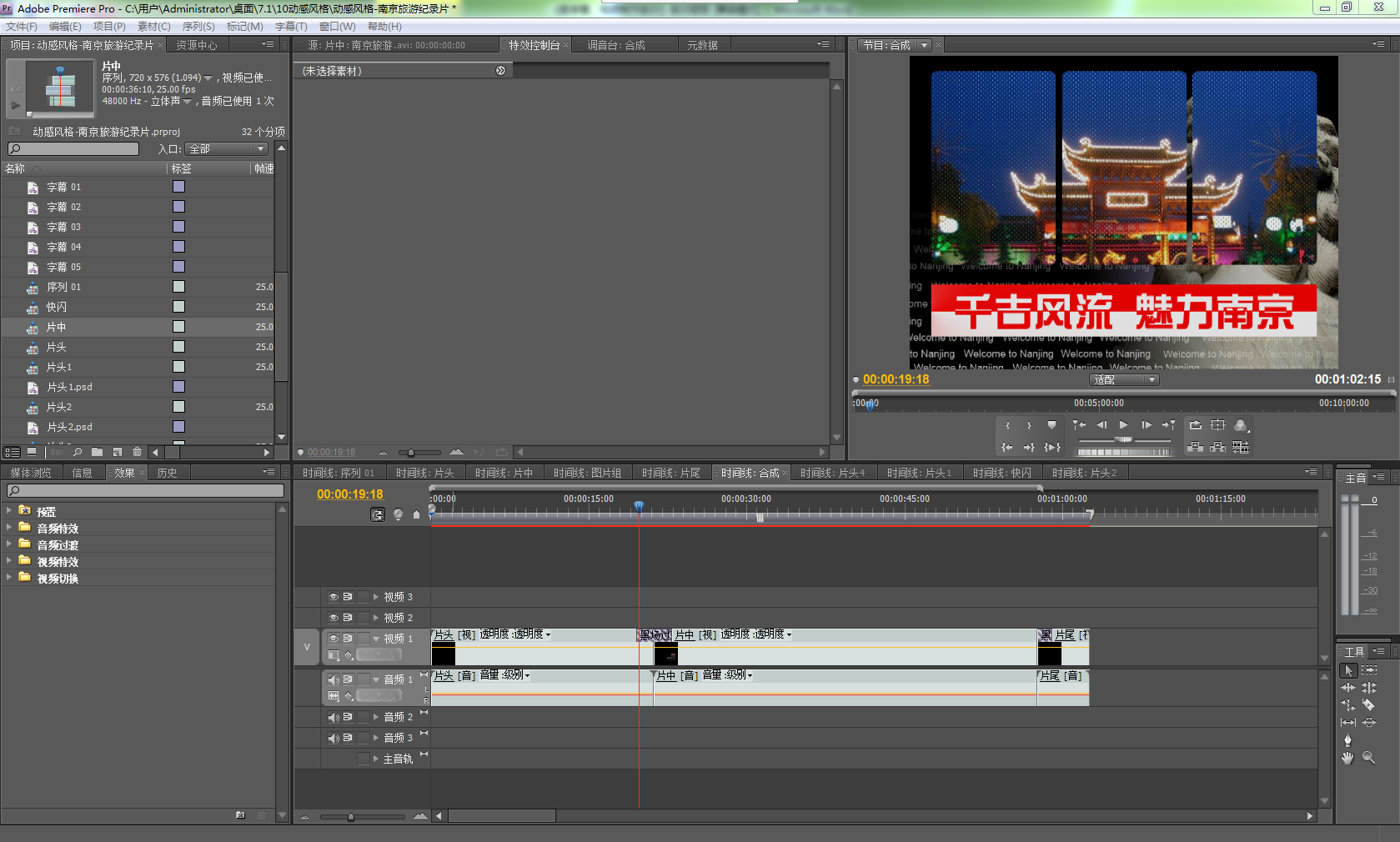Select the Hand tool in tools panel
Viewport: 1400px width, 842px height.
coord(1347,758)
